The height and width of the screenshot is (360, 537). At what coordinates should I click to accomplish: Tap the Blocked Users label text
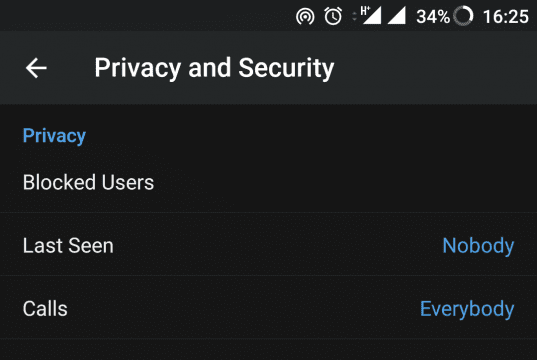[88, 182]
